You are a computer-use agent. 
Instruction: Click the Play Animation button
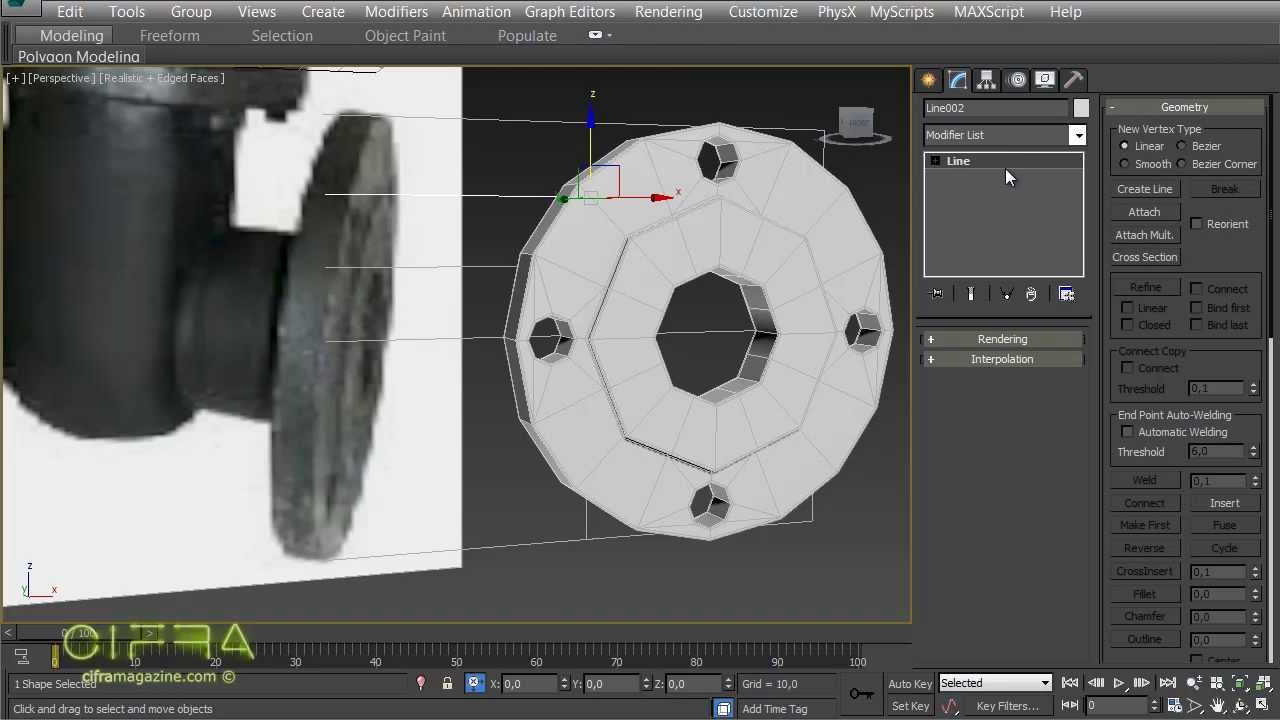click(1119, 684)
